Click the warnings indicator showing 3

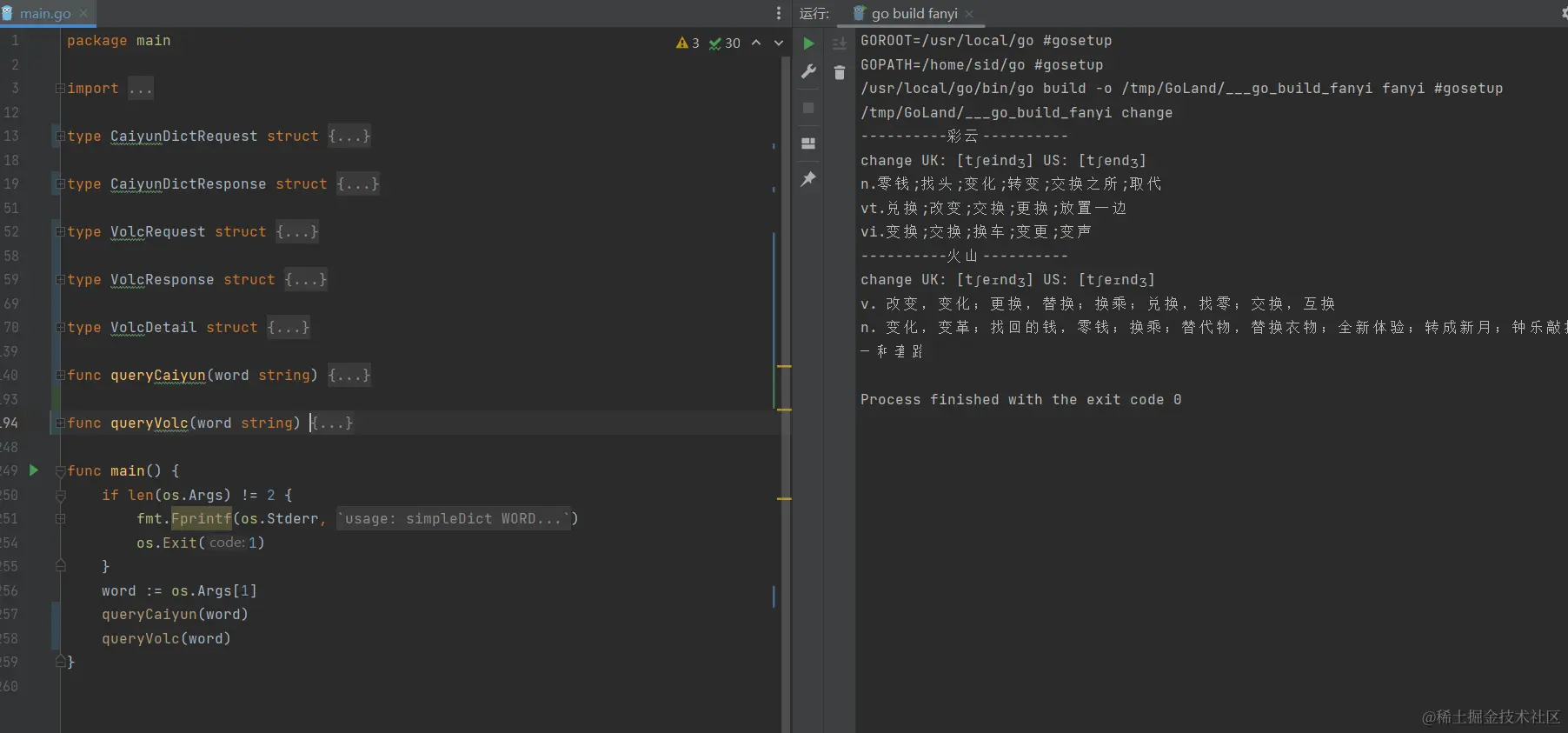click(688, 43)
